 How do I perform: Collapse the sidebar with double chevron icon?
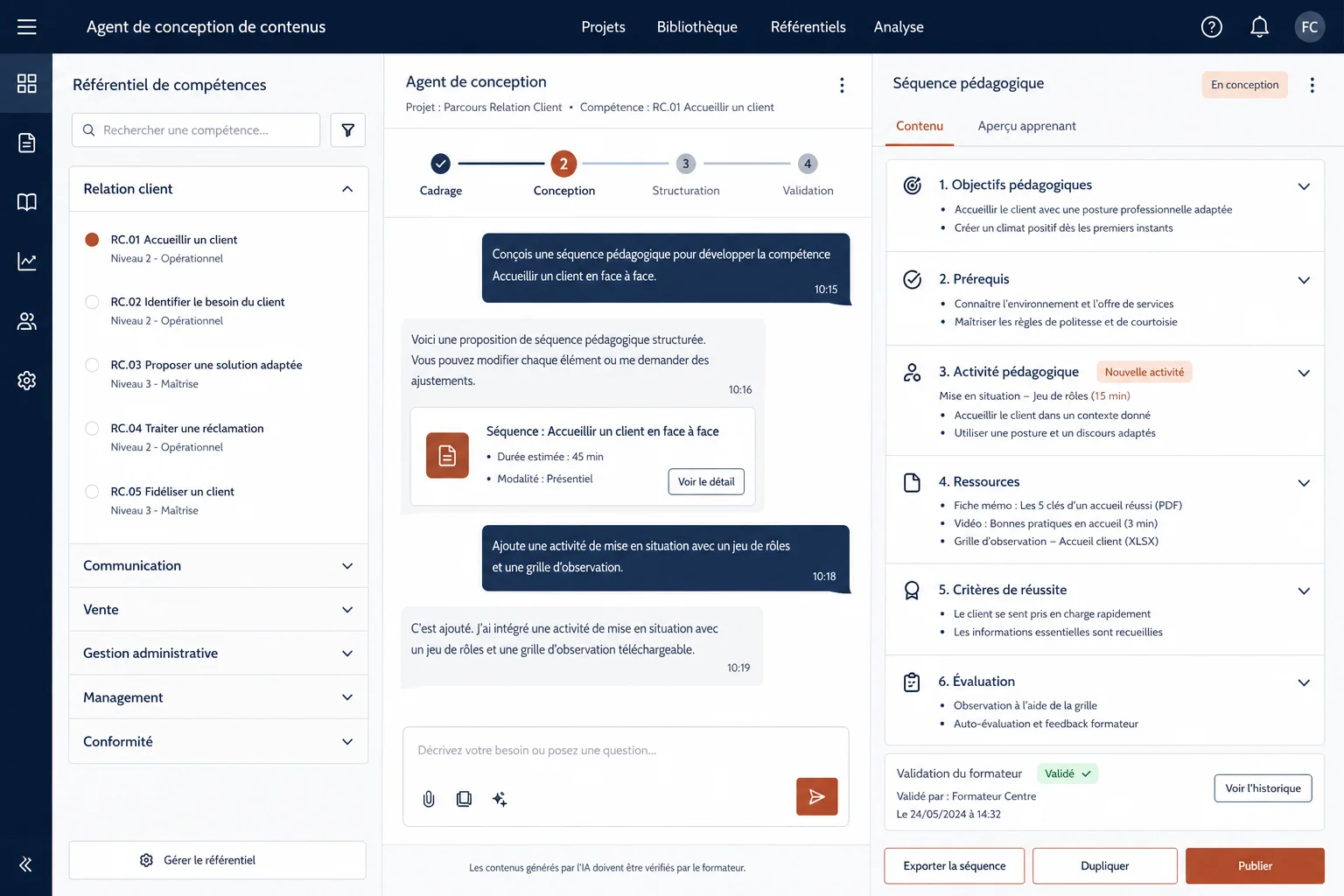[x=26, y=865]
